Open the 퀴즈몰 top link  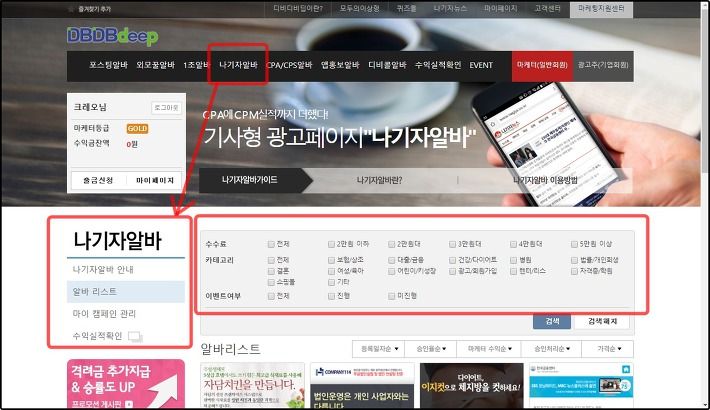(x=406, y=9)
